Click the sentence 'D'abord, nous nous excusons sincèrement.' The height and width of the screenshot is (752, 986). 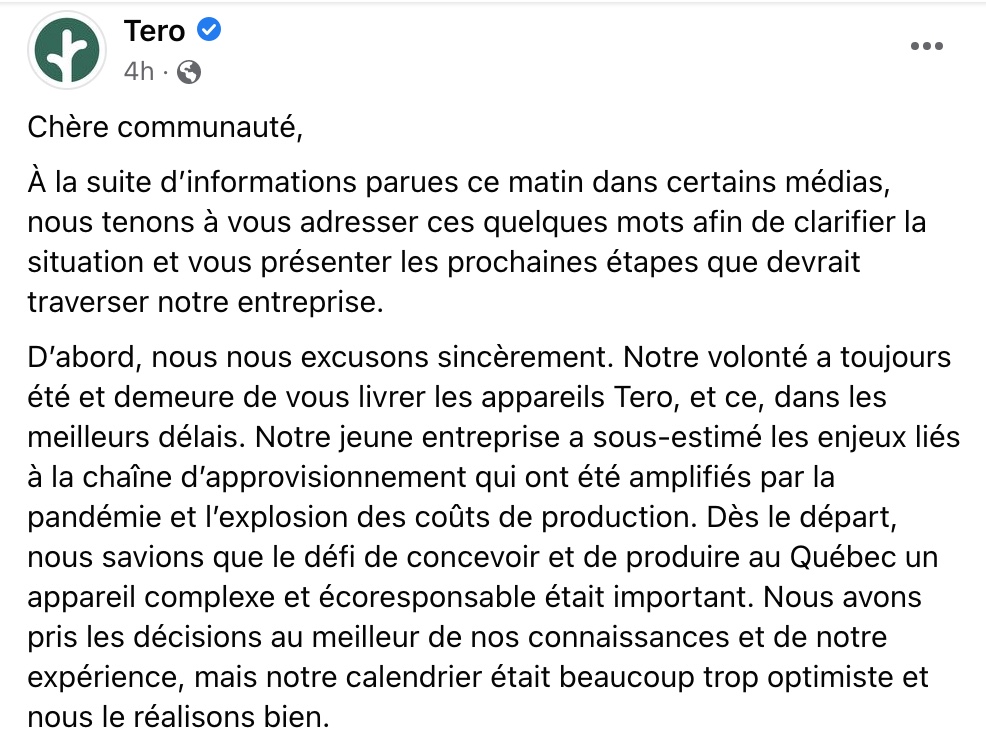(x=321, y=357)
